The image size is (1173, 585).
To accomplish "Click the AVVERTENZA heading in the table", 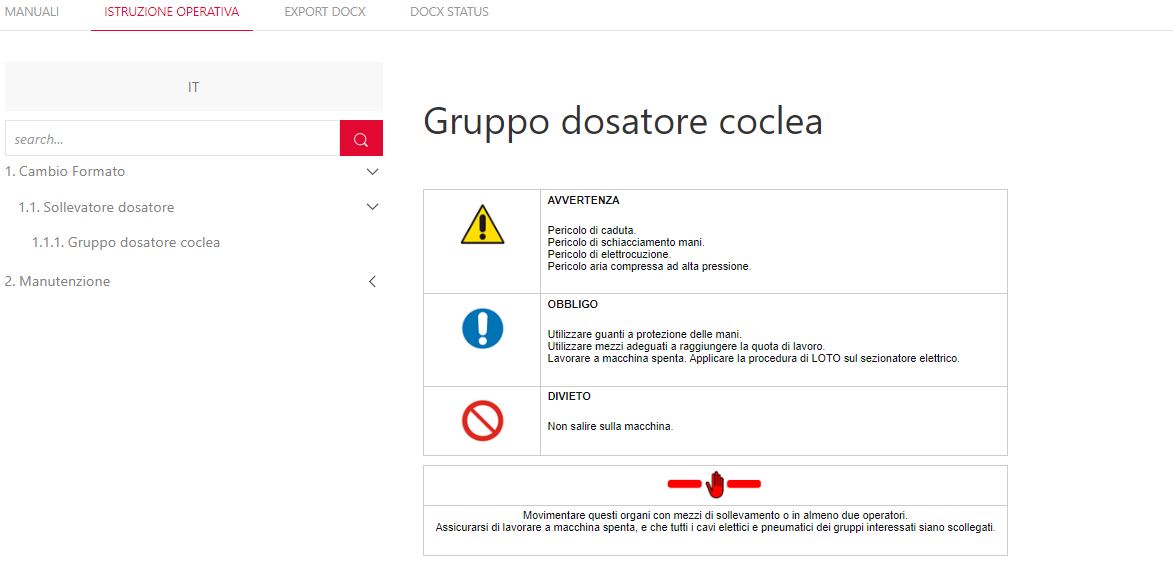I will click(x=583, y=200).
